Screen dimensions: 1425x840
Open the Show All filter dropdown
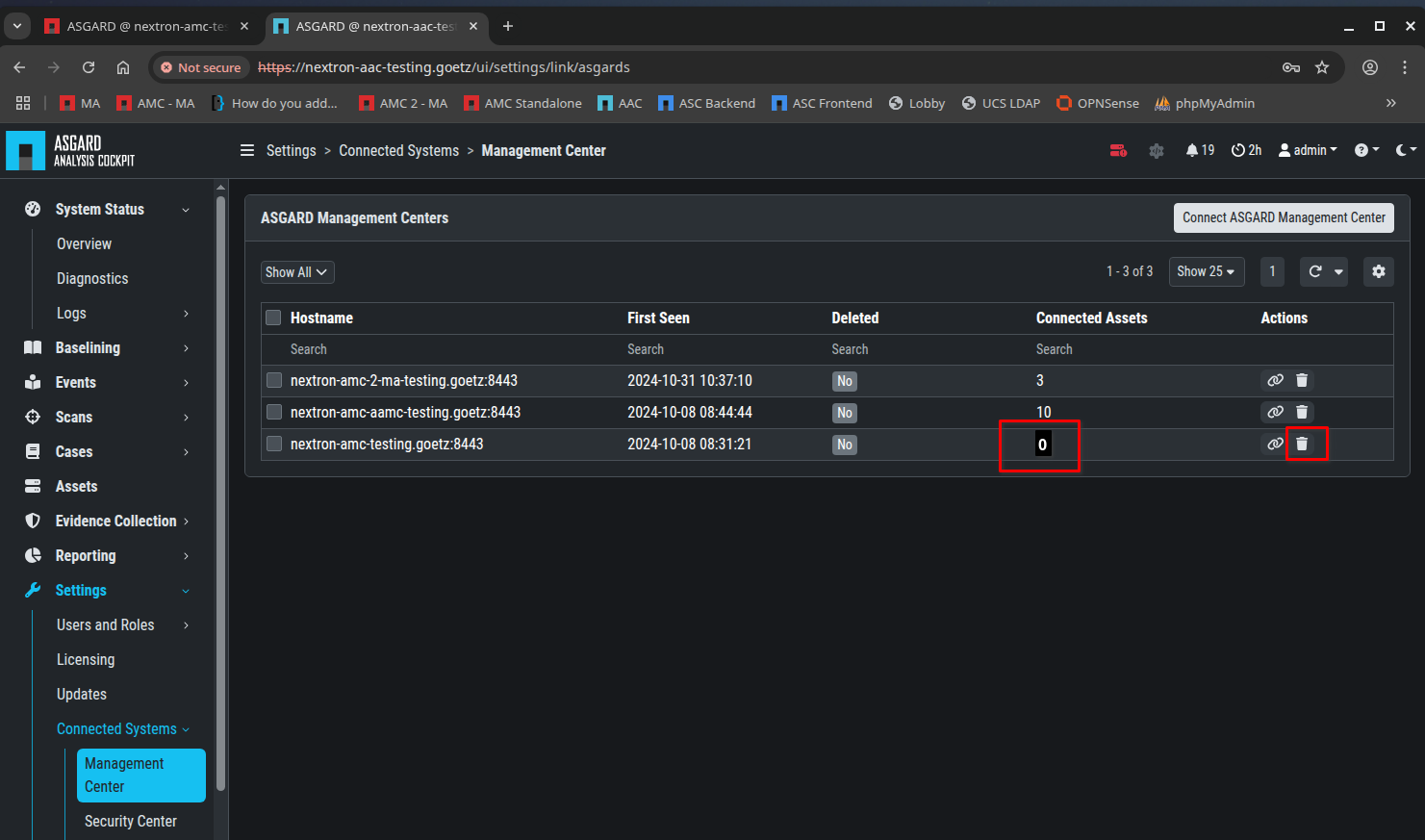296,272
